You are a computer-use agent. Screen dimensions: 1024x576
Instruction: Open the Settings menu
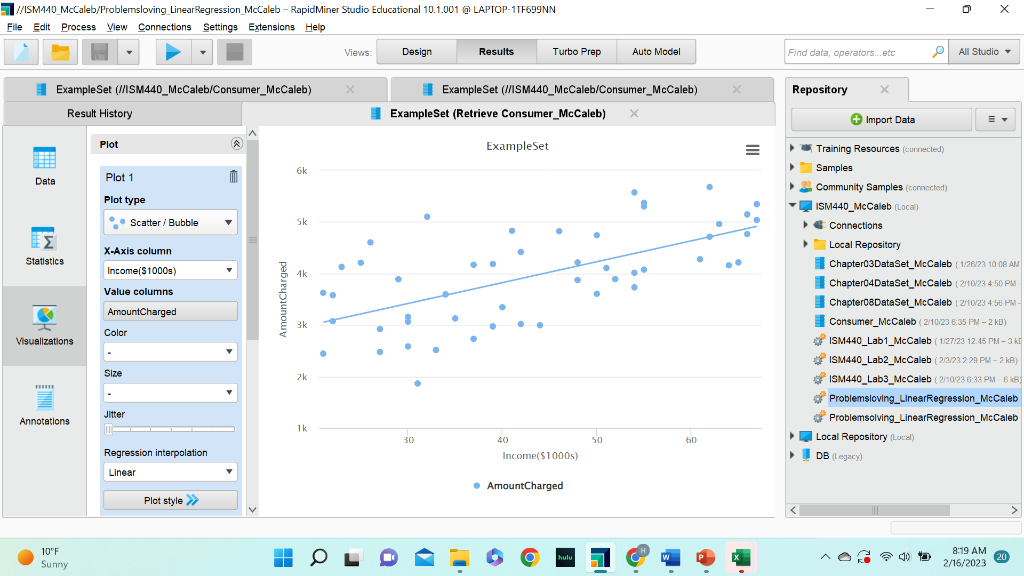point(220,27)
